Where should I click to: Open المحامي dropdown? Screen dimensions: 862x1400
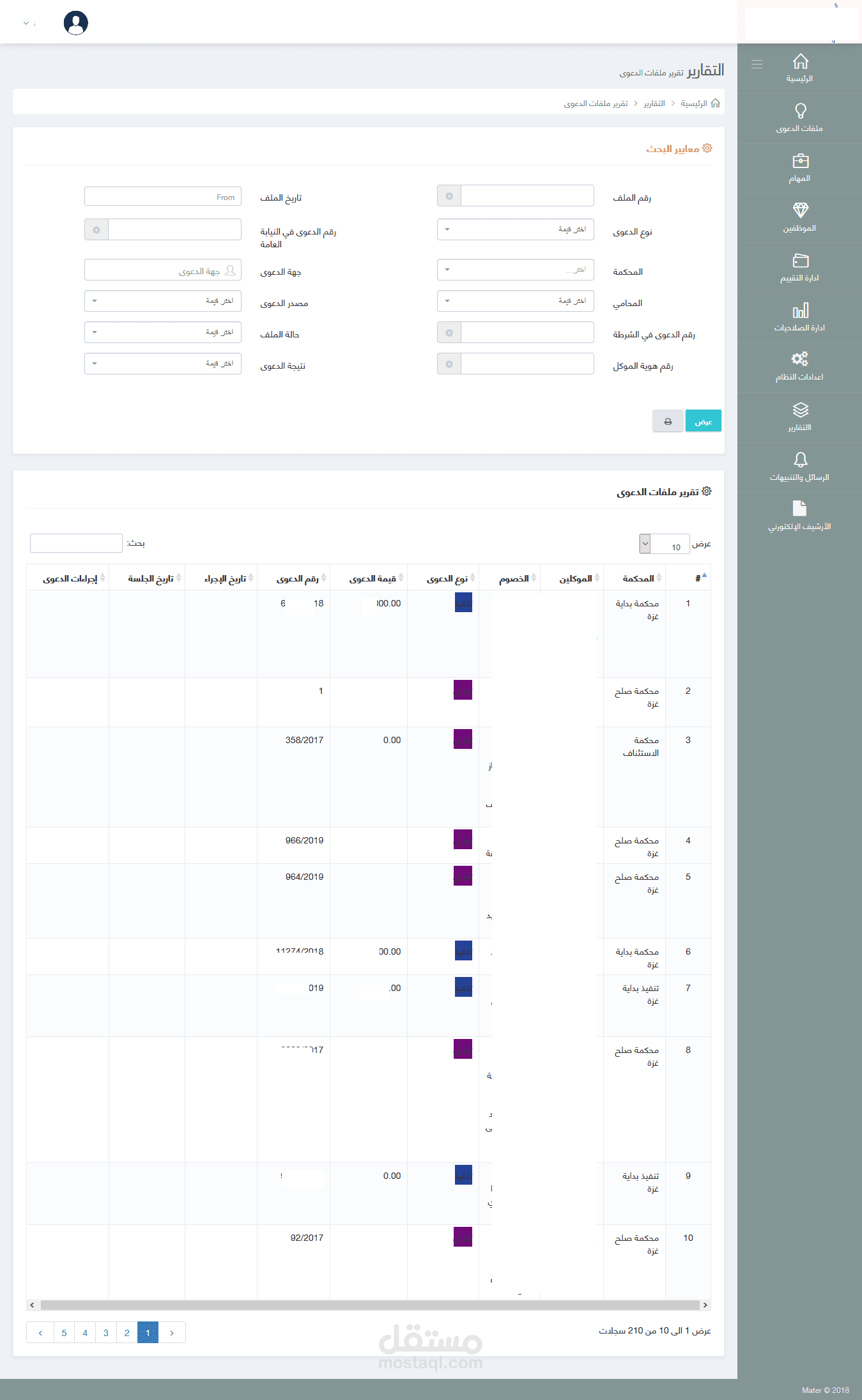pos(516,301)
